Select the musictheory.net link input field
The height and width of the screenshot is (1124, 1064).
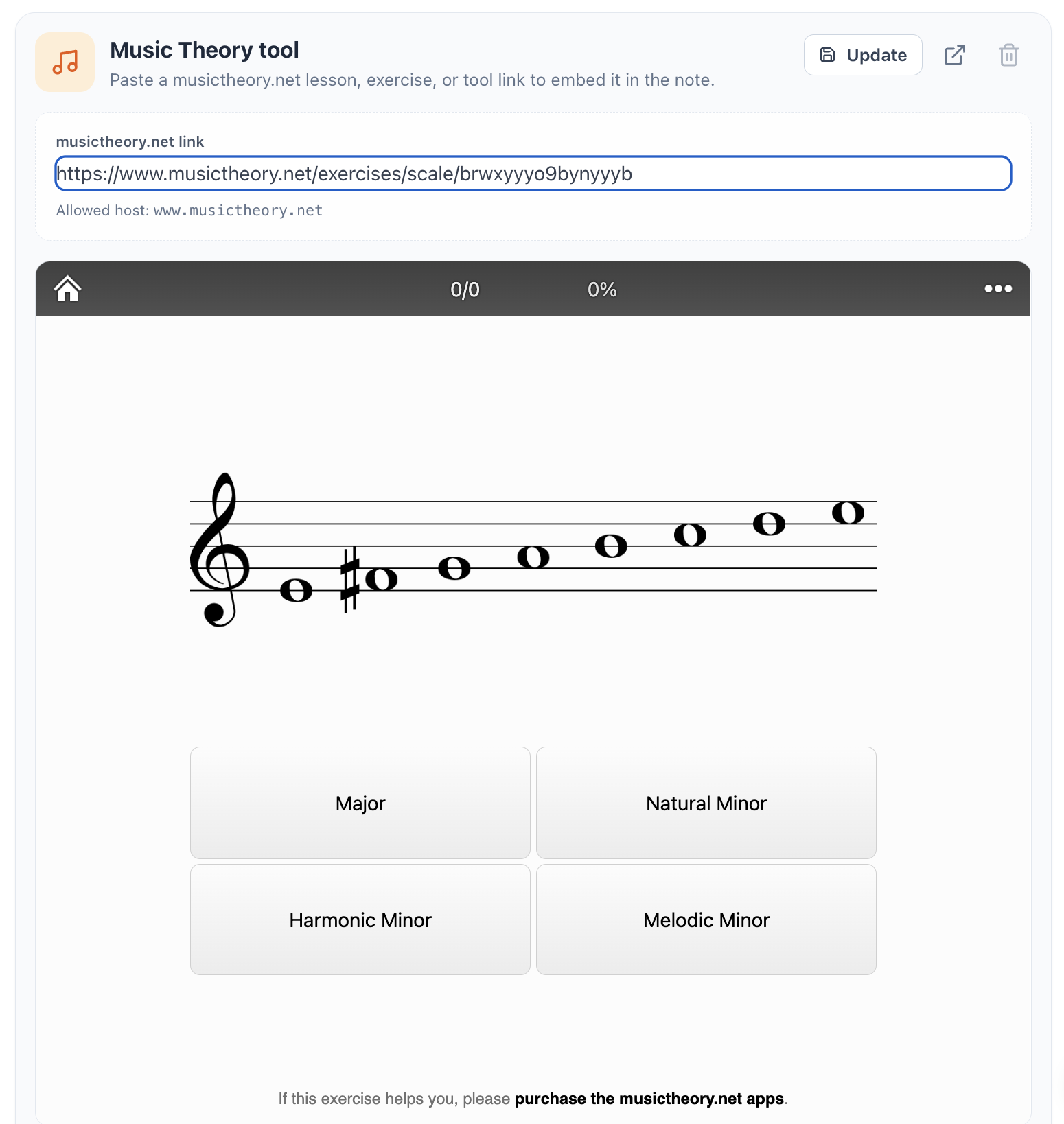[532, 174]
